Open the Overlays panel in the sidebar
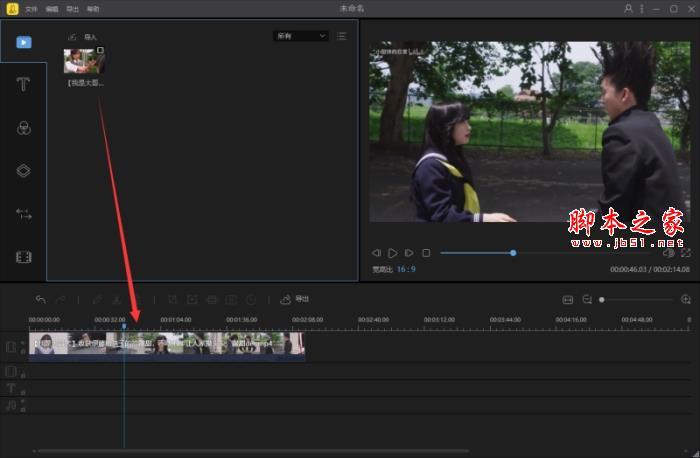 tap(23, 171)
